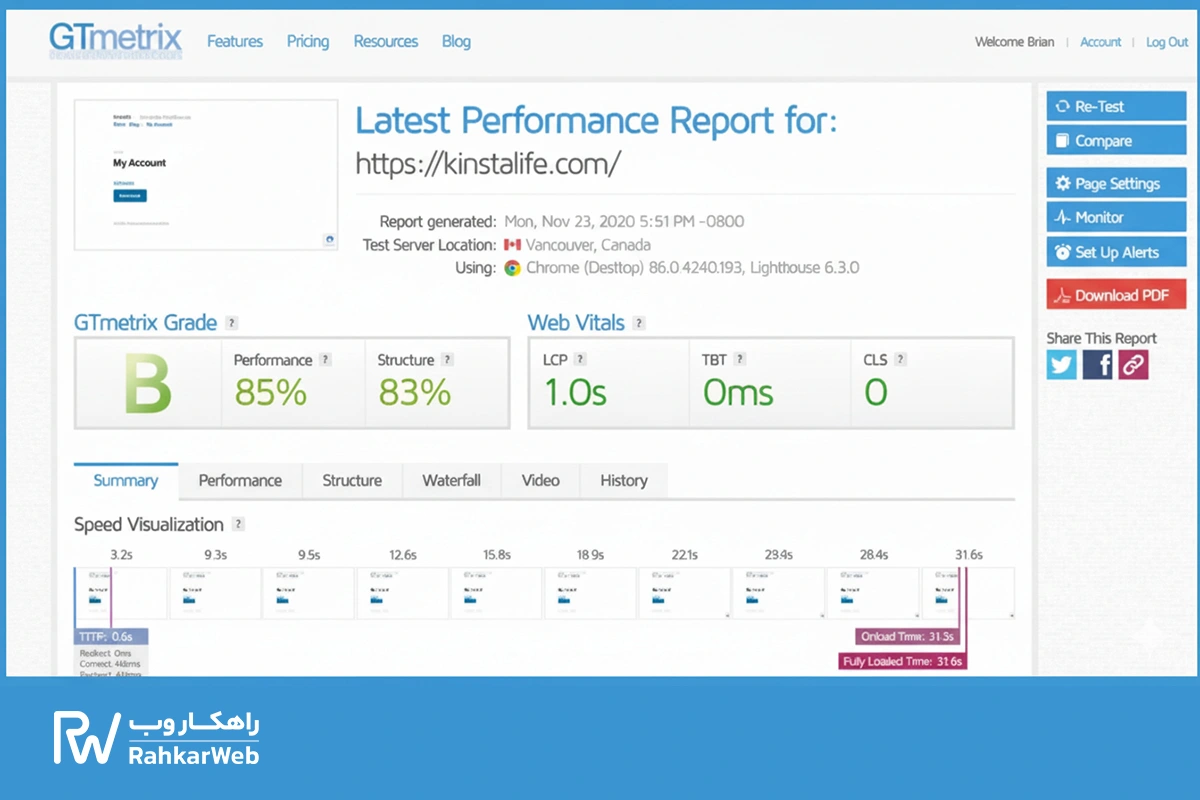Click the TTFB 0.6s marker label
This screenshot has height=800, width=1200.
click(111, 636)
